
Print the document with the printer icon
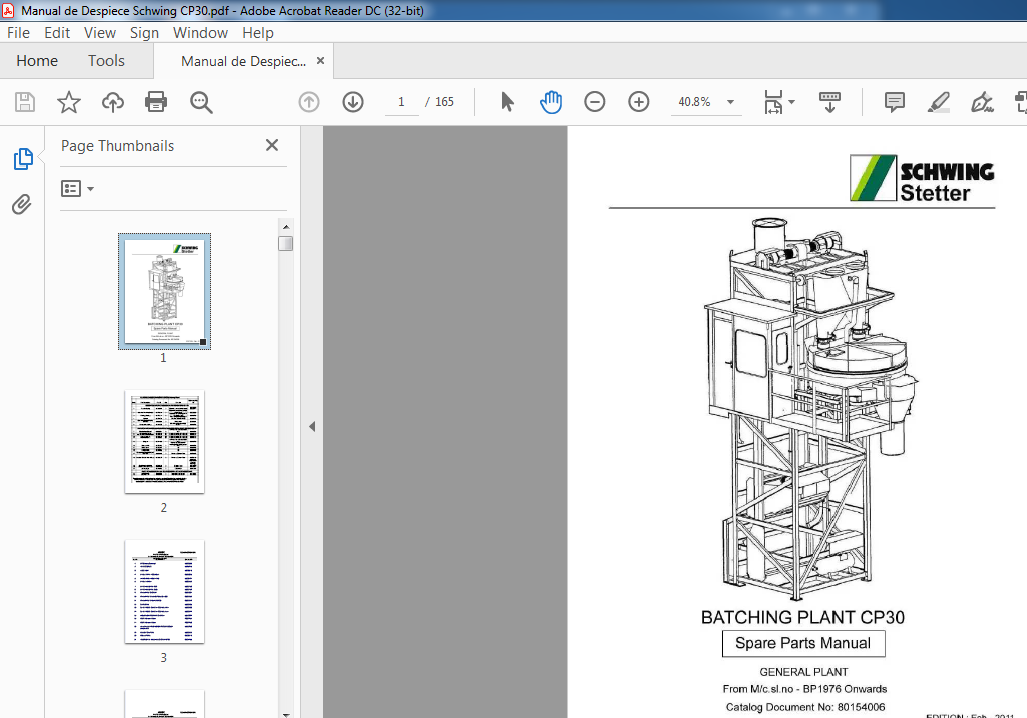(156, 102)
